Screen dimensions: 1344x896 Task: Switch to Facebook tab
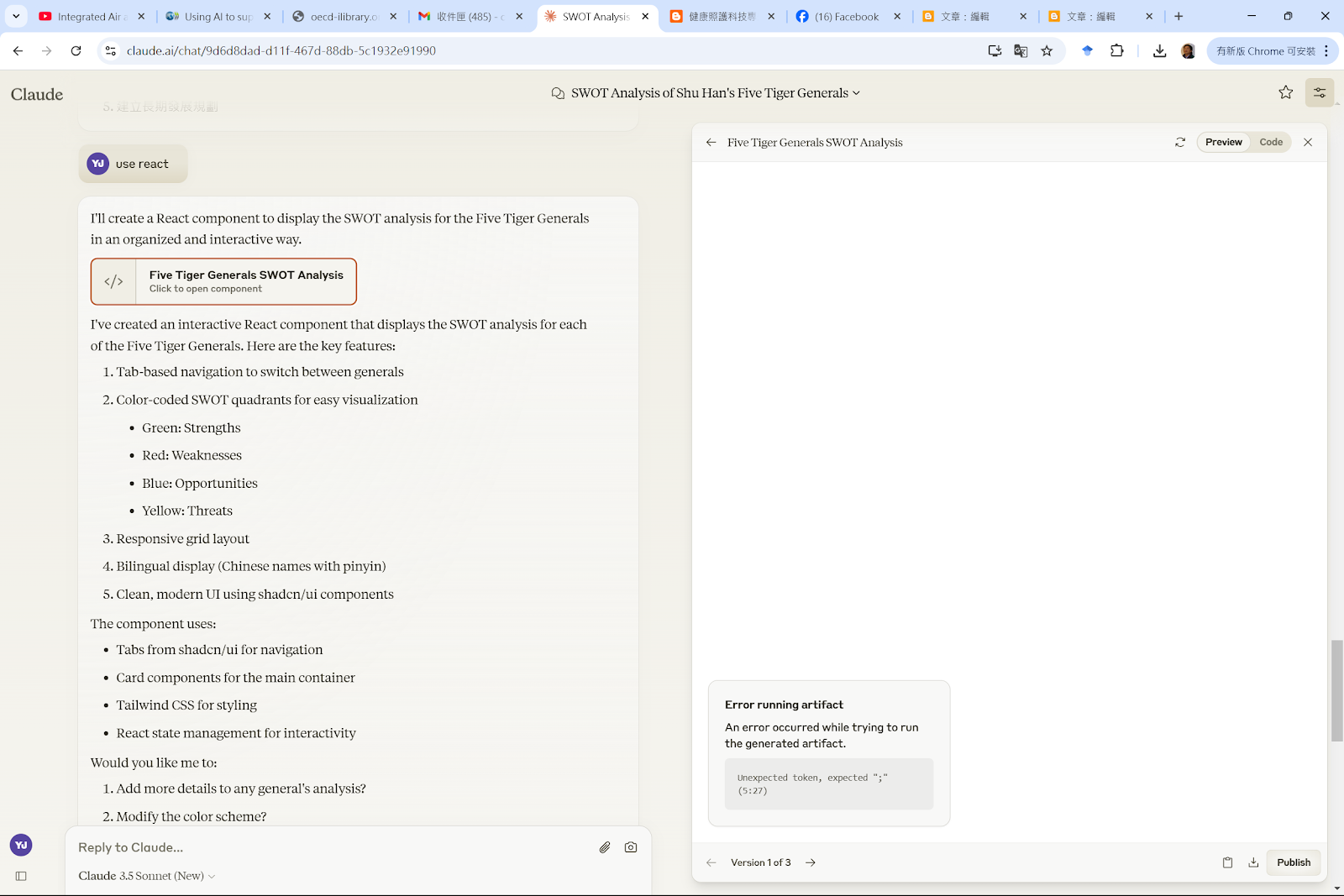[x=847, y=16]
